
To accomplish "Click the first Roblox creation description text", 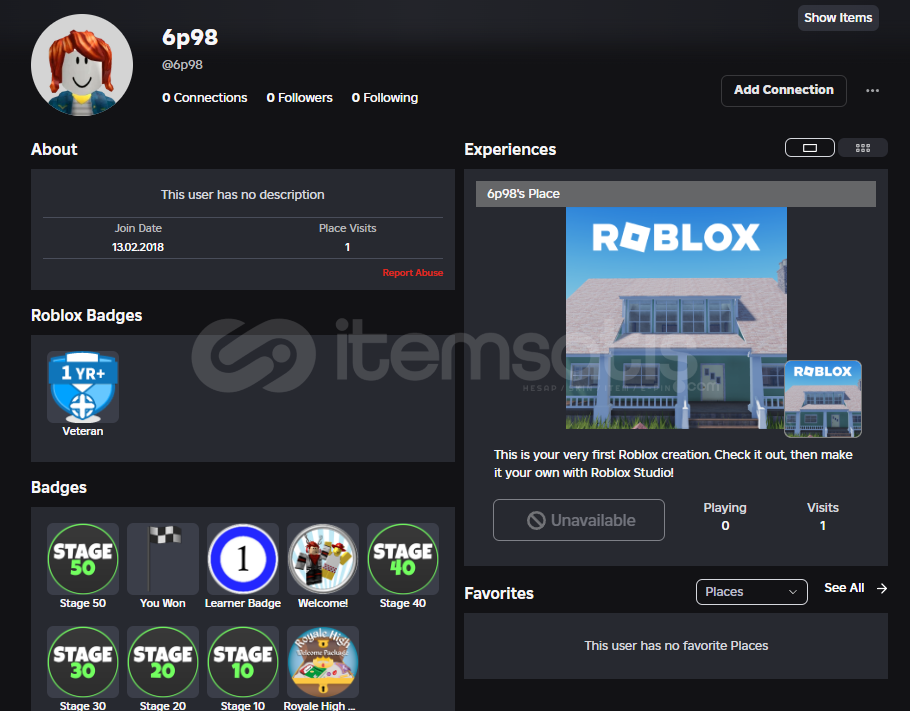I will [673, 464].
